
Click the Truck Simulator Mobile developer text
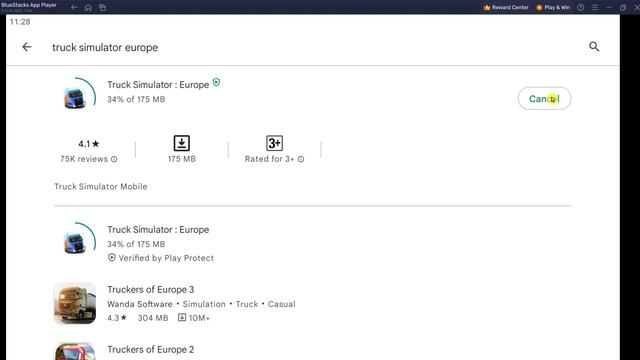click(x=101, y=187)
